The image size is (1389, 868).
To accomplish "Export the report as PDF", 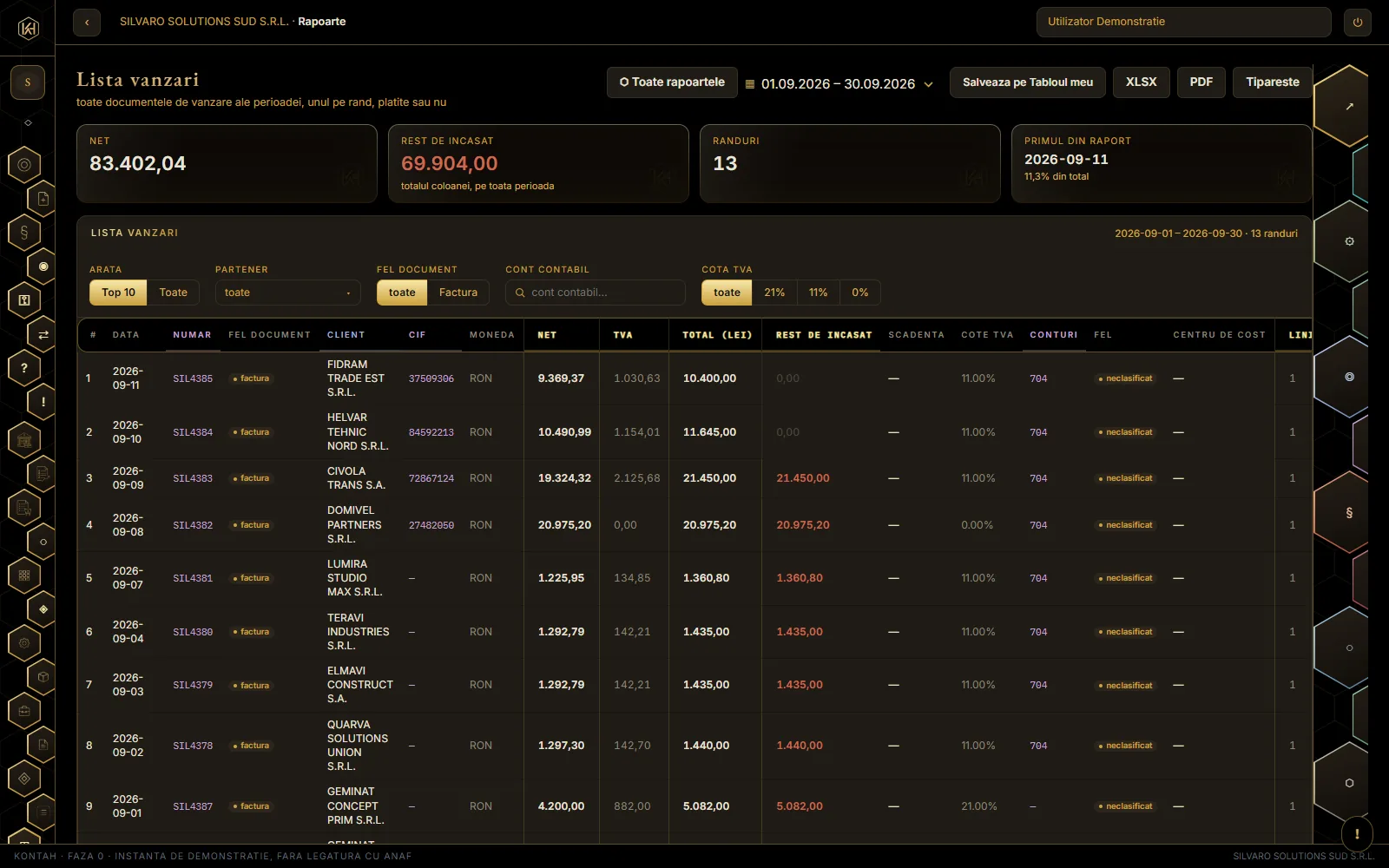I will point(1201,82).
